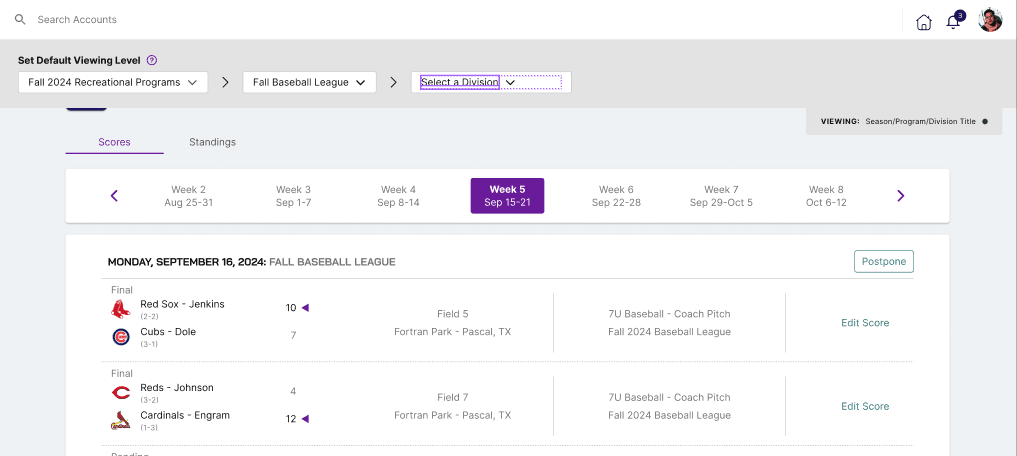Image resolution: width=1017 pixels, height=456 pixels.
Task: Click Cubs score 7
Action: [293, 335]
